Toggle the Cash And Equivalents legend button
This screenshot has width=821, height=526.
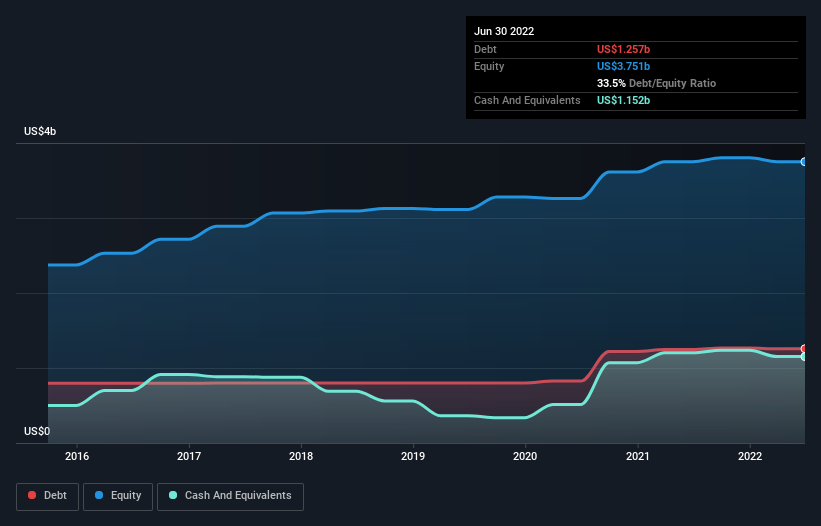pyautogui.click(x=230, y=496)
